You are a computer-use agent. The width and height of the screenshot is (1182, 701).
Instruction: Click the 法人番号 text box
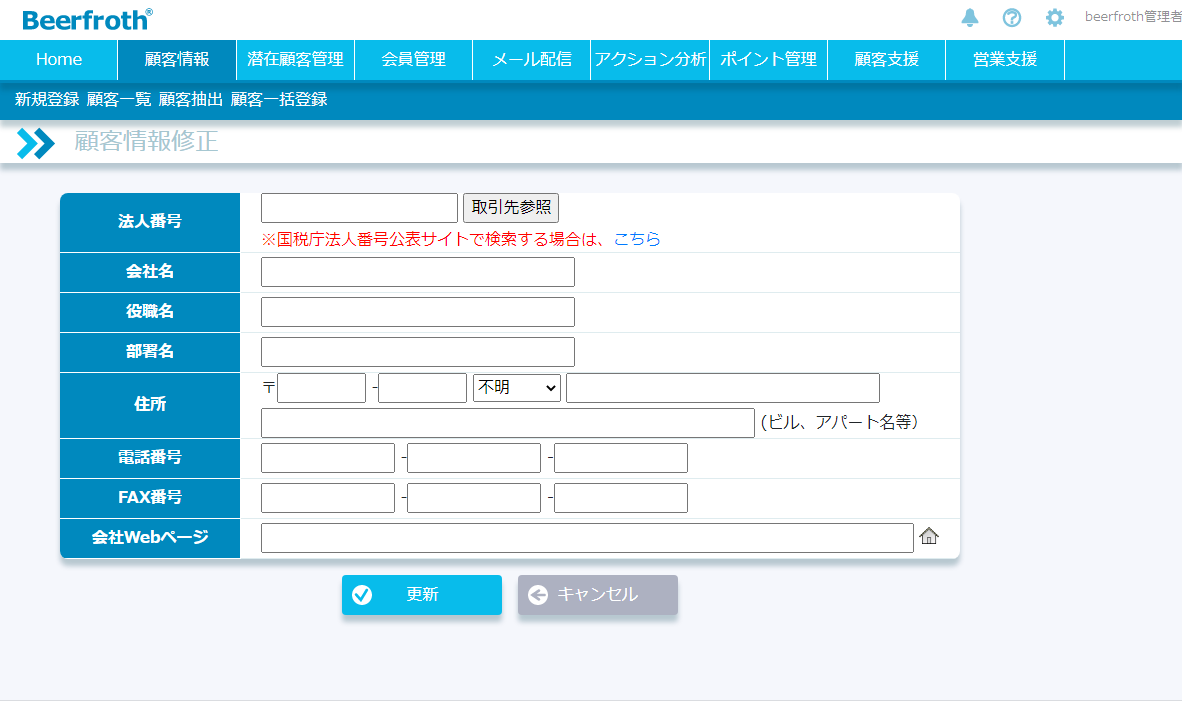359,208
